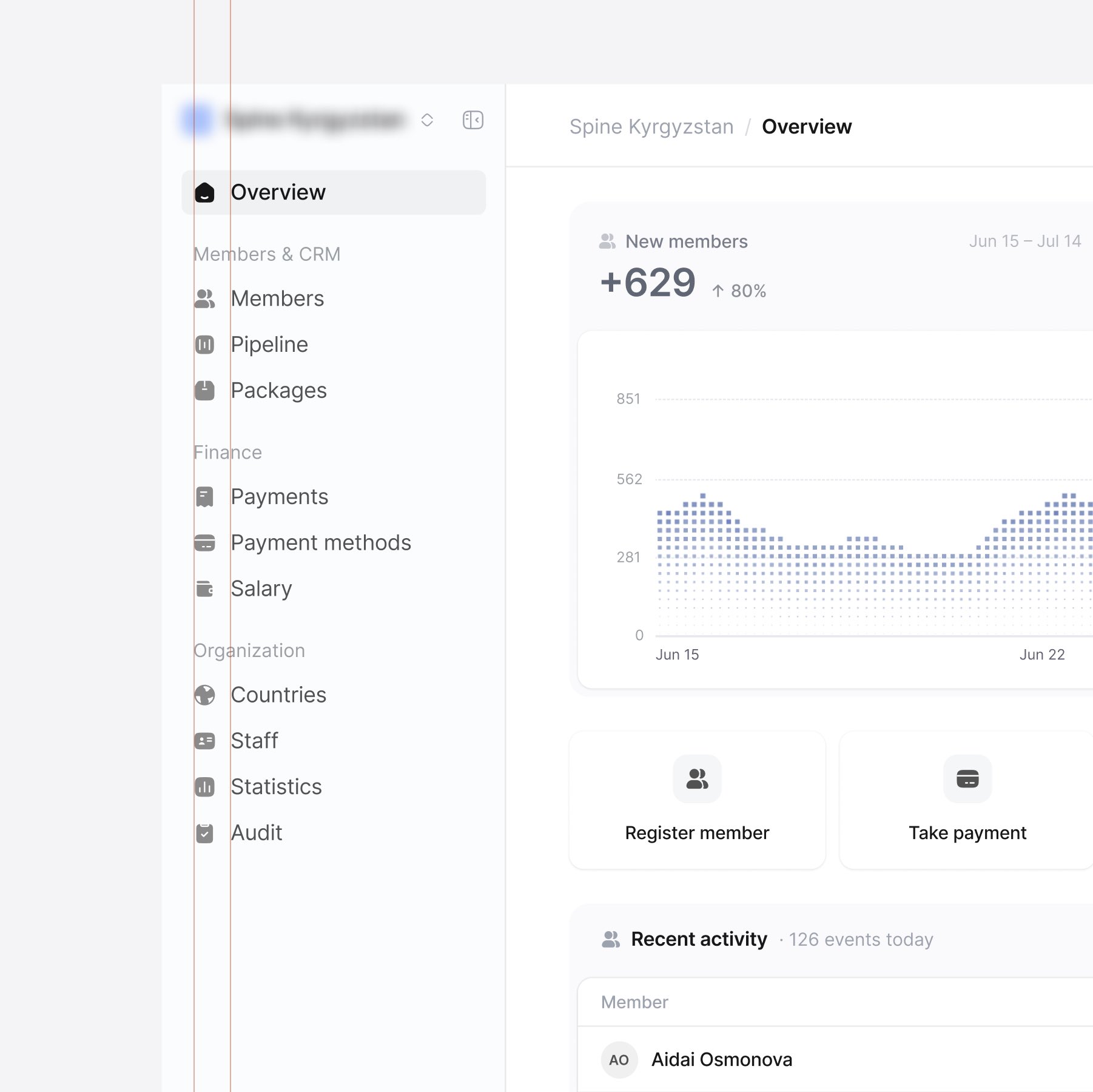
Task: Click the AO avatar thumbnail
Action: (619, 1060)
